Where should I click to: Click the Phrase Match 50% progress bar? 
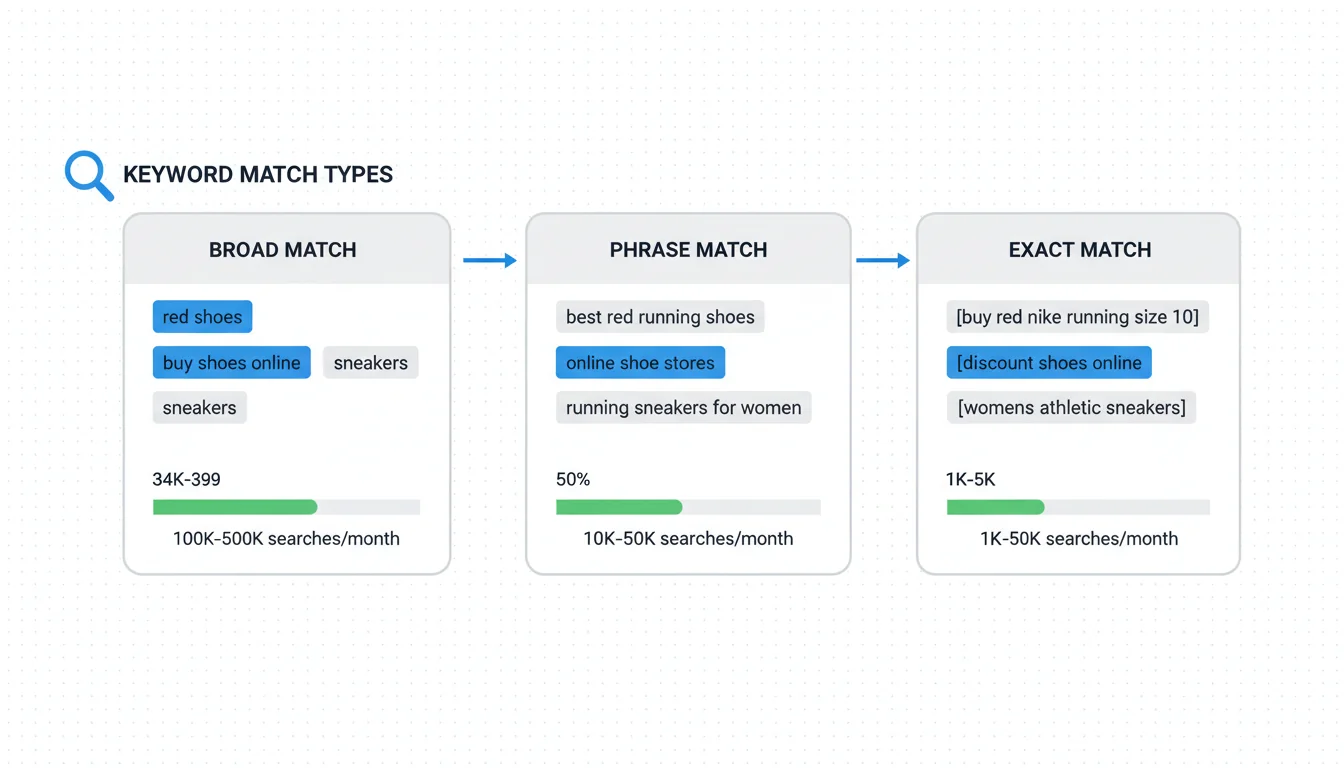coord(688,507)
